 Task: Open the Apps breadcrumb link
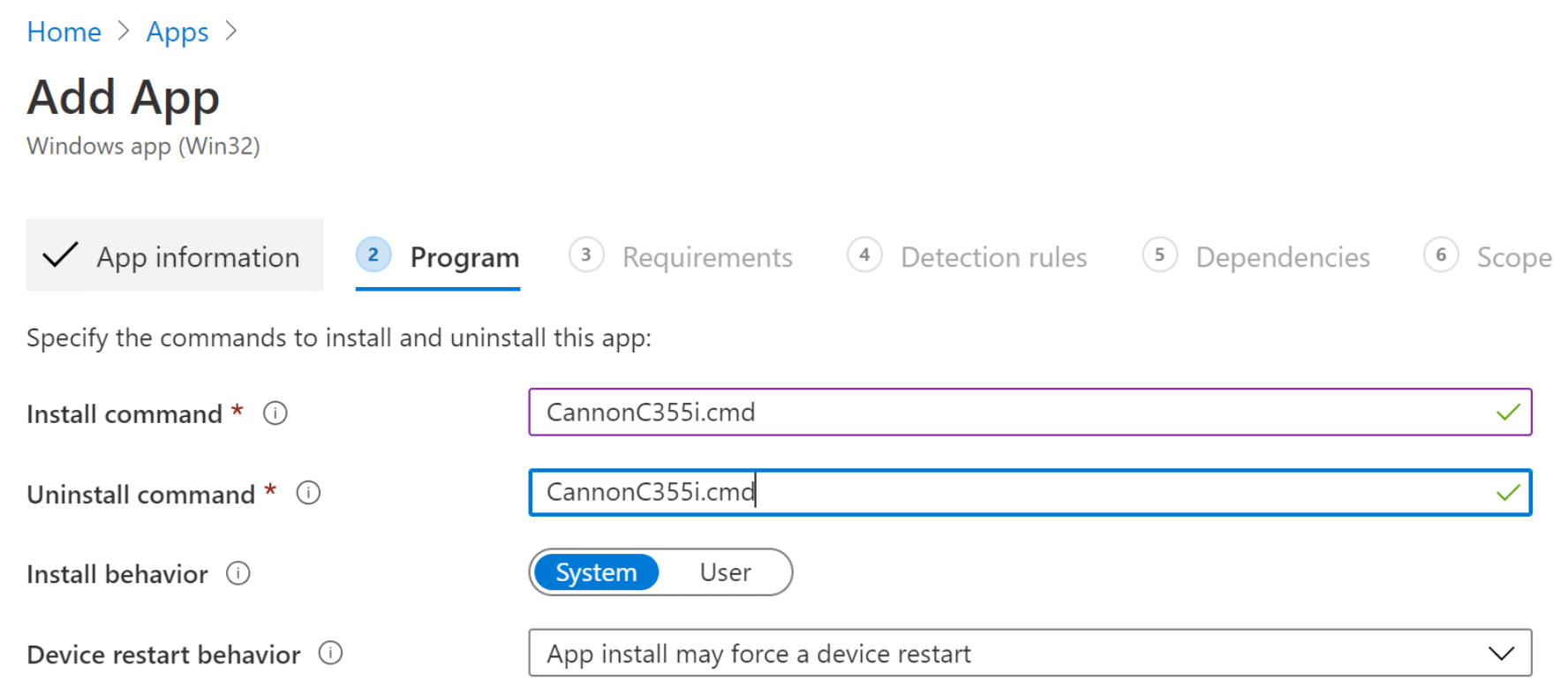pos(177,31)
